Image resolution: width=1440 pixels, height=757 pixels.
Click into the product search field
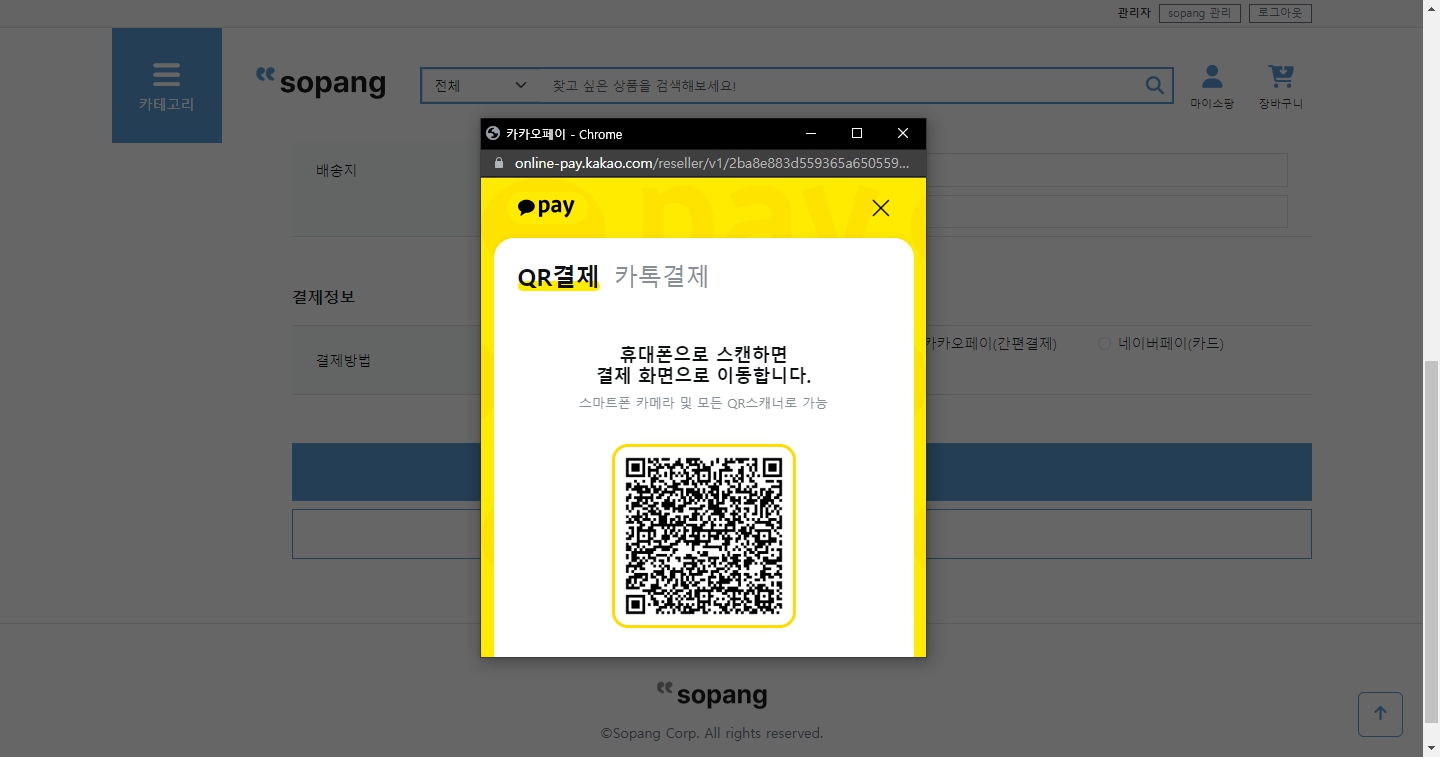click(840, 86)
